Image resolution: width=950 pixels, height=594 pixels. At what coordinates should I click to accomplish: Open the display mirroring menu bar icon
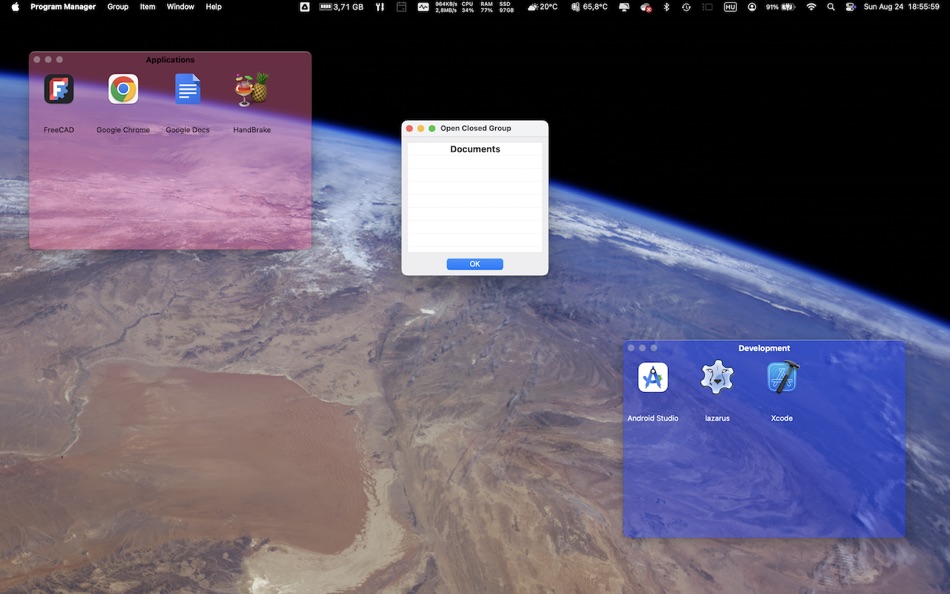[624, 7]
